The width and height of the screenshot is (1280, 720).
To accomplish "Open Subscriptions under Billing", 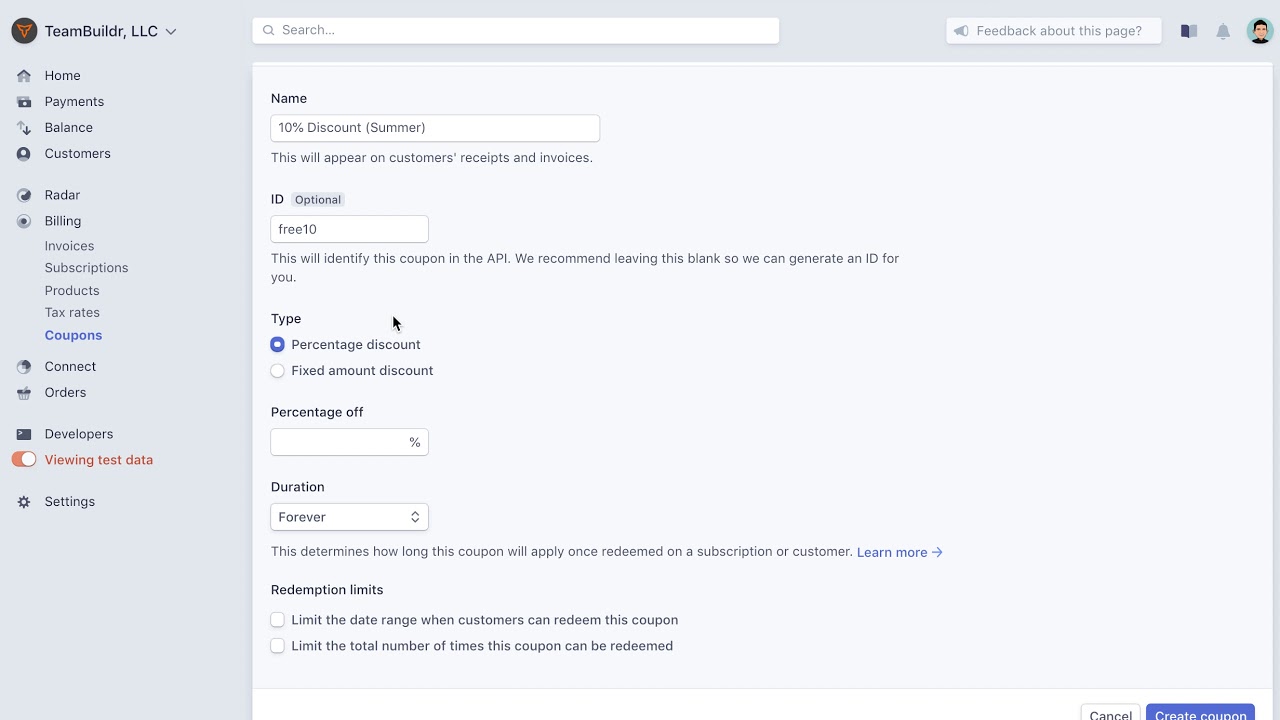I will [86, 268].
